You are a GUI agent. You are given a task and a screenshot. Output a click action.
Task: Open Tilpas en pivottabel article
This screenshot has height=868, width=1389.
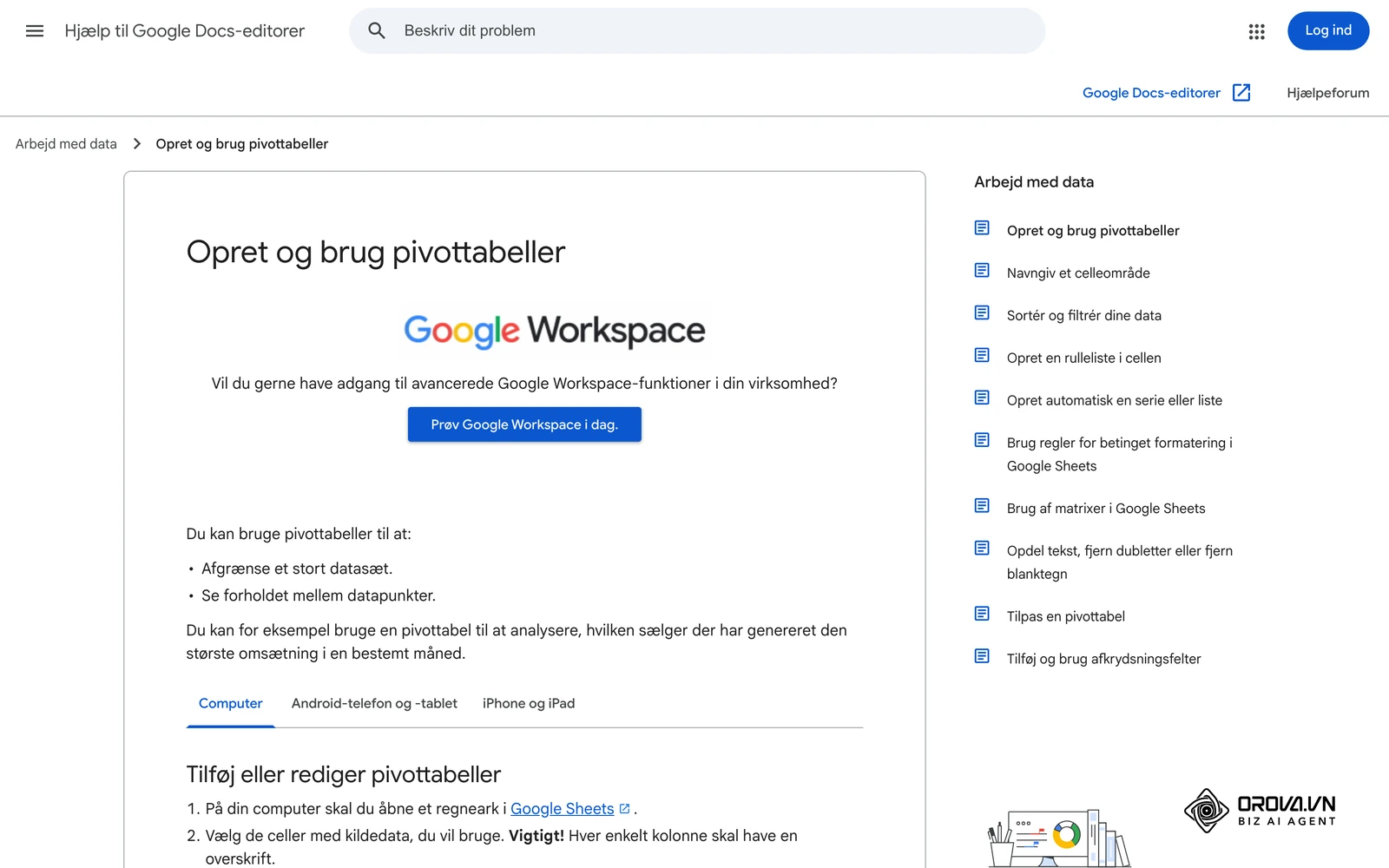pyautogui.click(x=1065, y=616)
